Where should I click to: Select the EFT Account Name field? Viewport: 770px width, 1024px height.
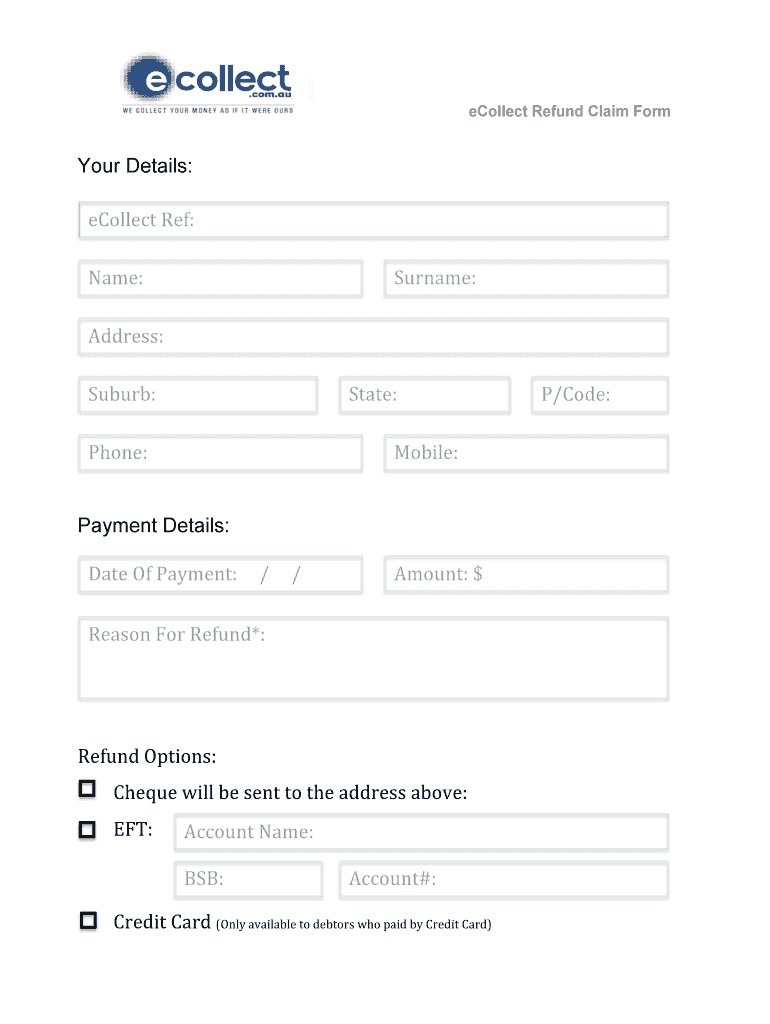421,832
